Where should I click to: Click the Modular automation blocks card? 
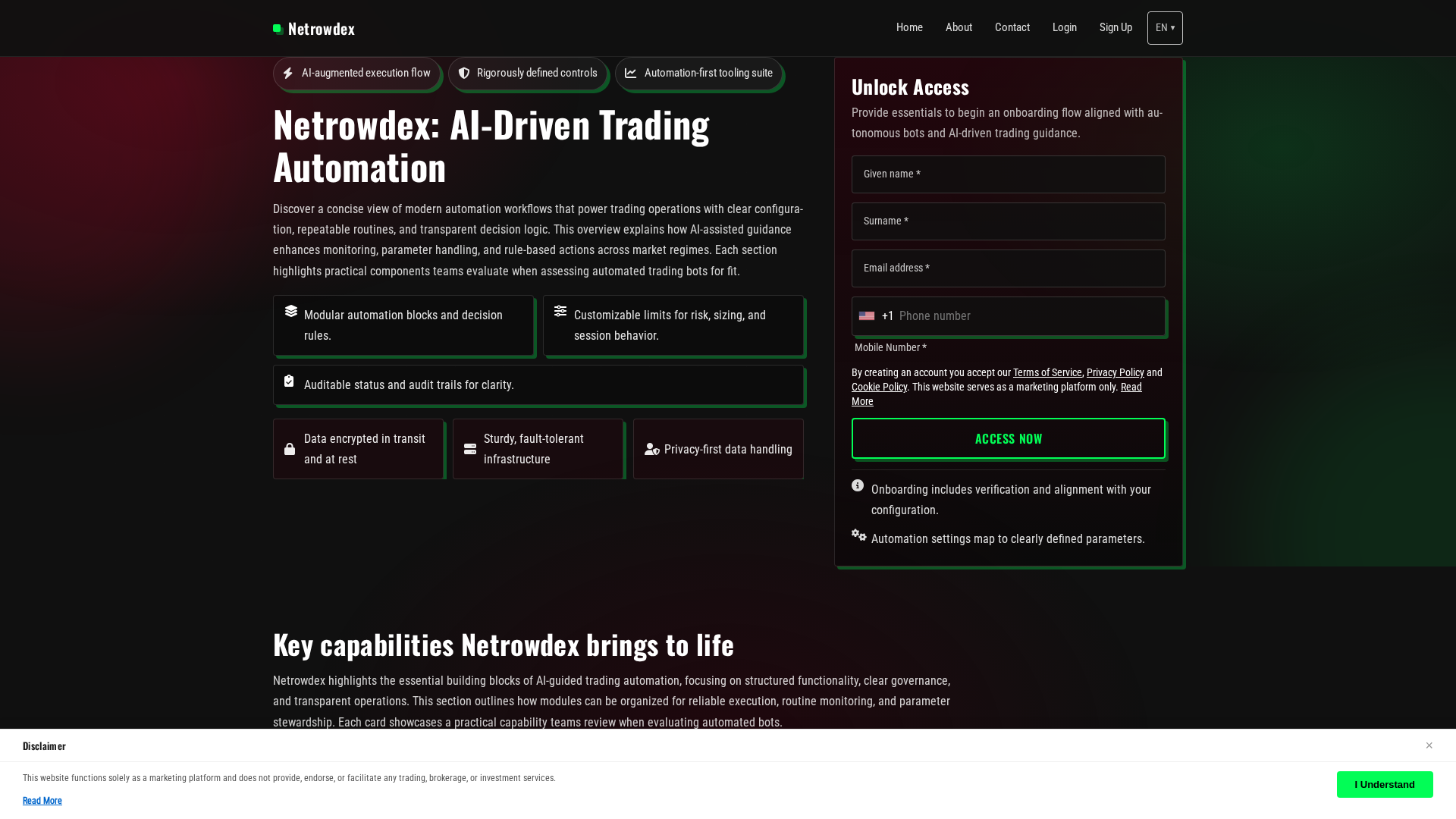pyautogui.click(x=403, y=325)
